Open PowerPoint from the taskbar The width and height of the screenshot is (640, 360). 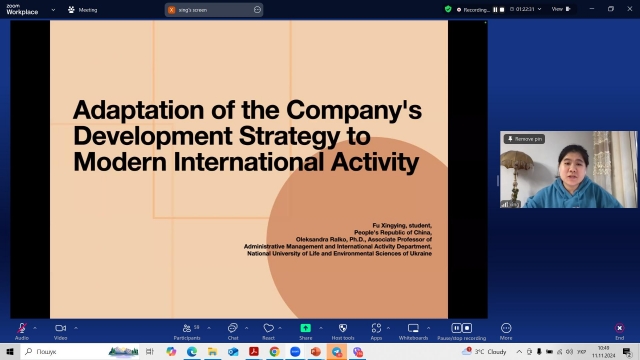316,351
